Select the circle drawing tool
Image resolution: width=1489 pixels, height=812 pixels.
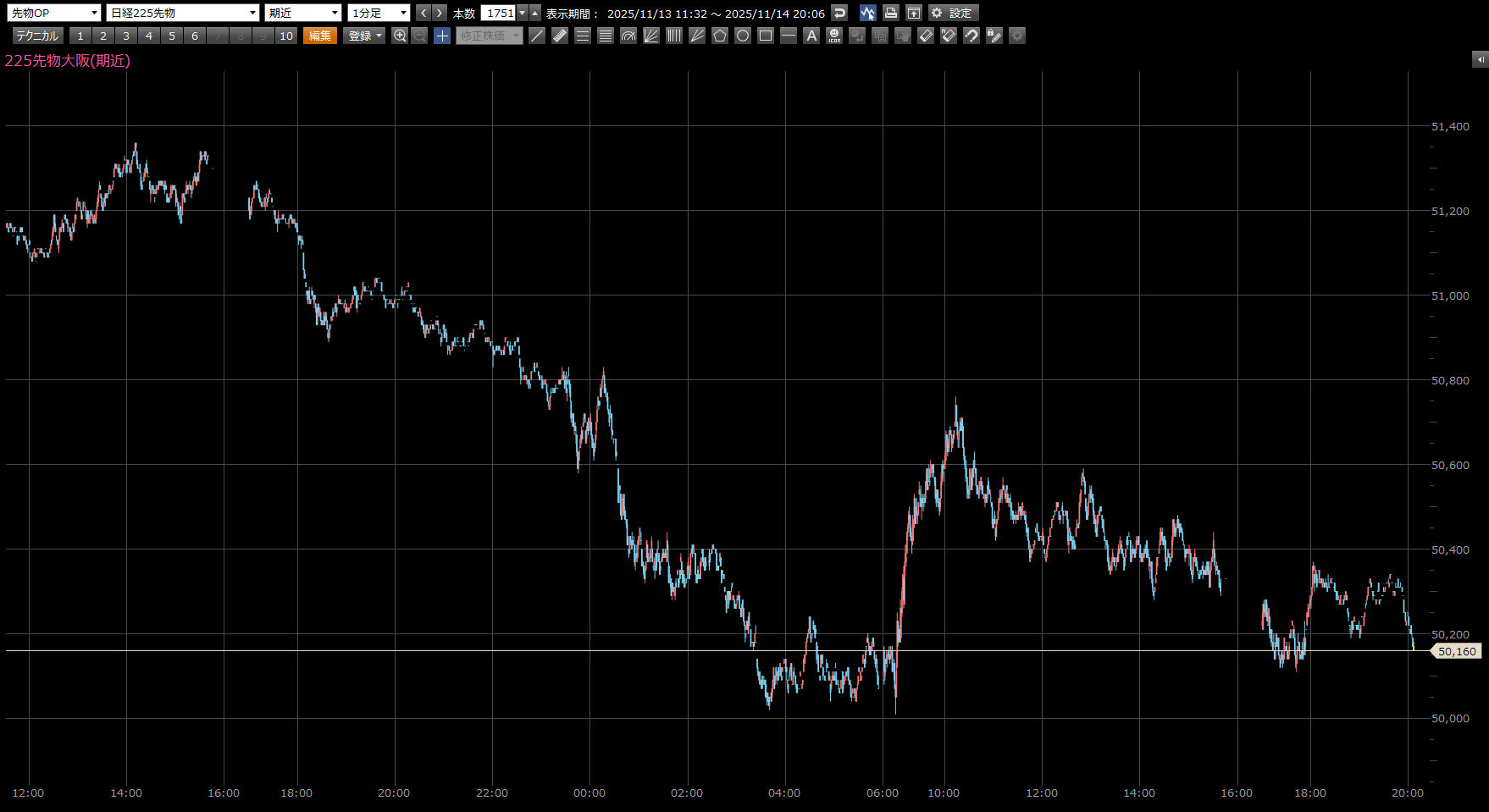(743, 36)
